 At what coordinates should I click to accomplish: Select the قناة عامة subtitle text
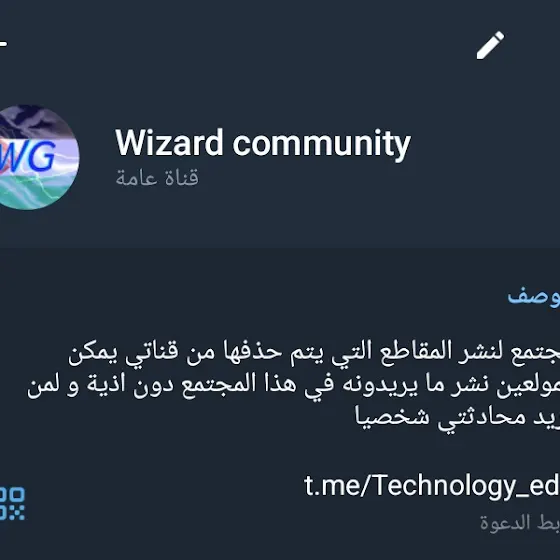(157, 178)
